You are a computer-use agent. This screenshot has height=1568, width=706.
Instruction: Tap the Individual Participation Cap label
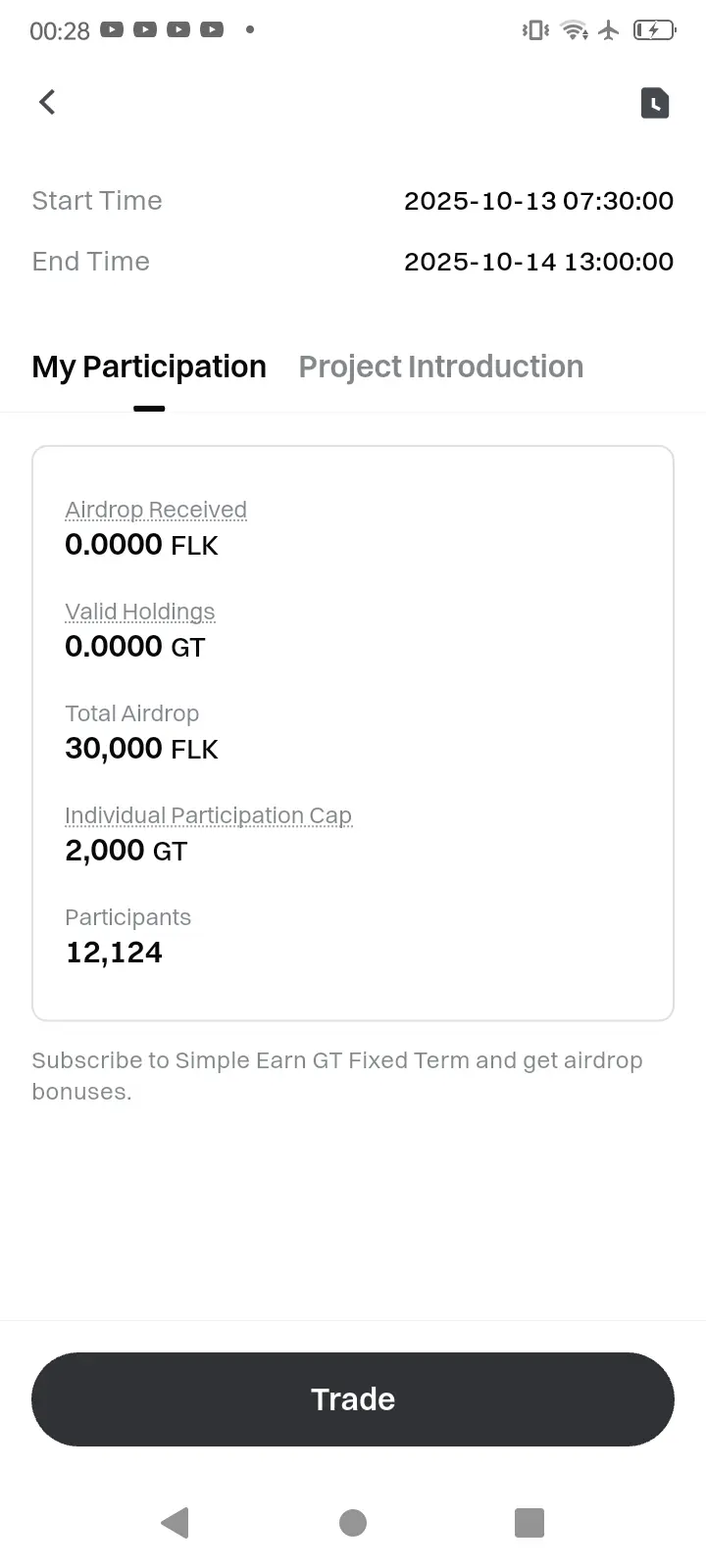pyautogui.click(x=208, y=815)
